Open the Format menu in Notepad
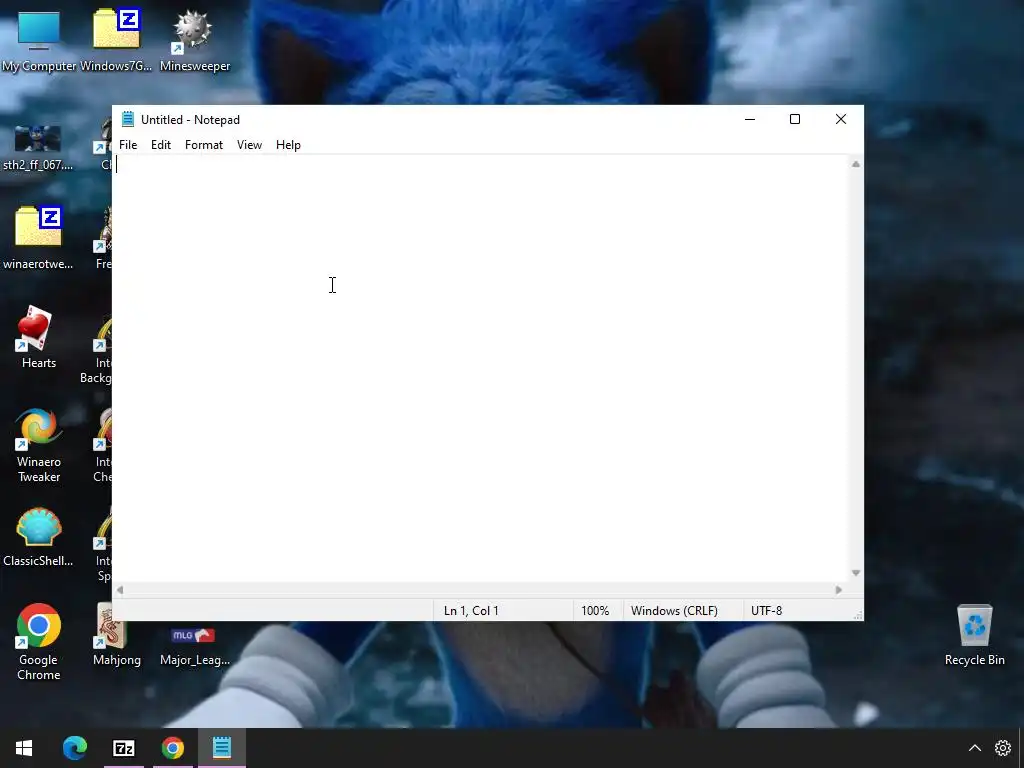1024x768 pixels. tap(204, 145)
